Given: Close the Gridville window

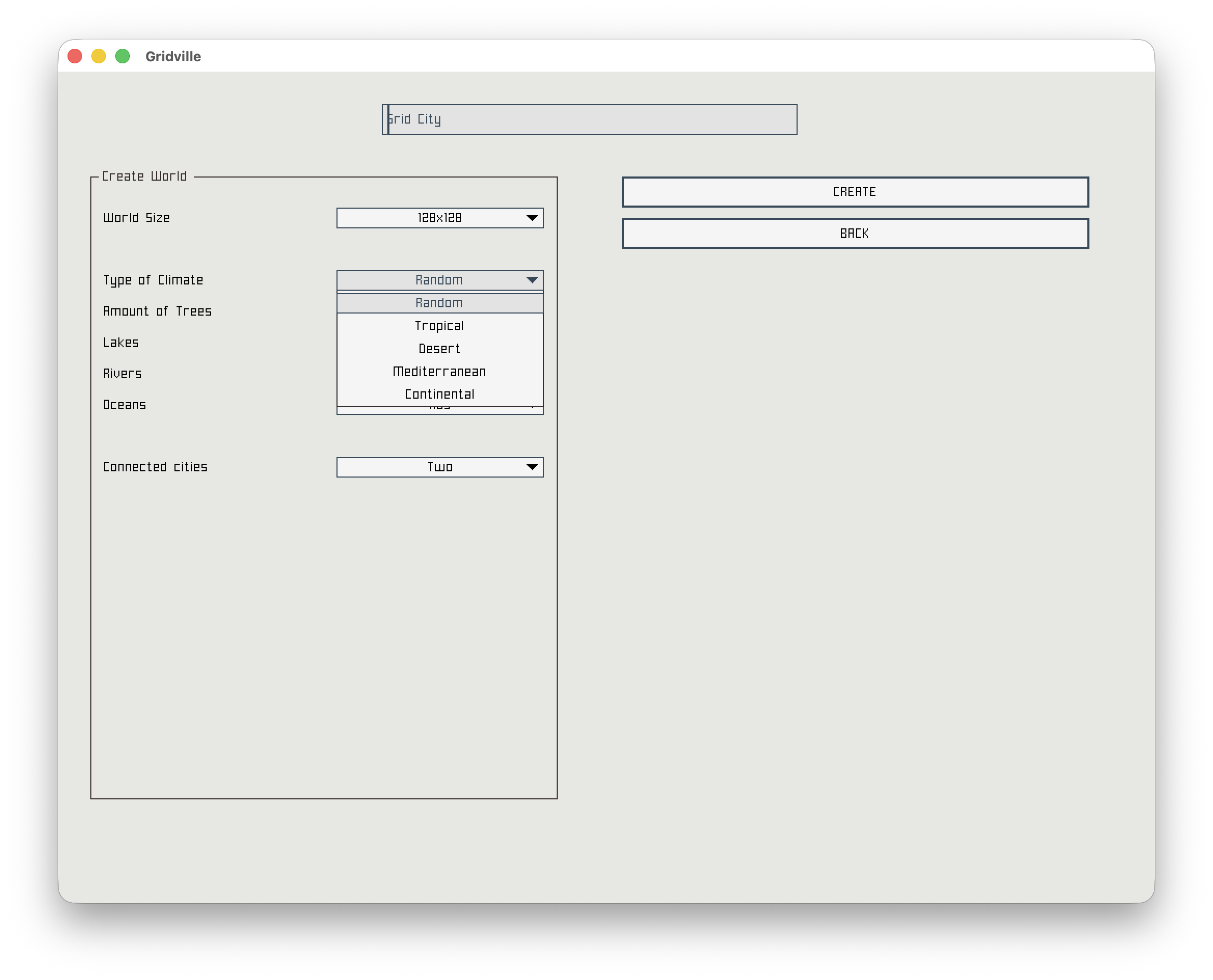Looking at the screenshot, I should coord(75,57).
